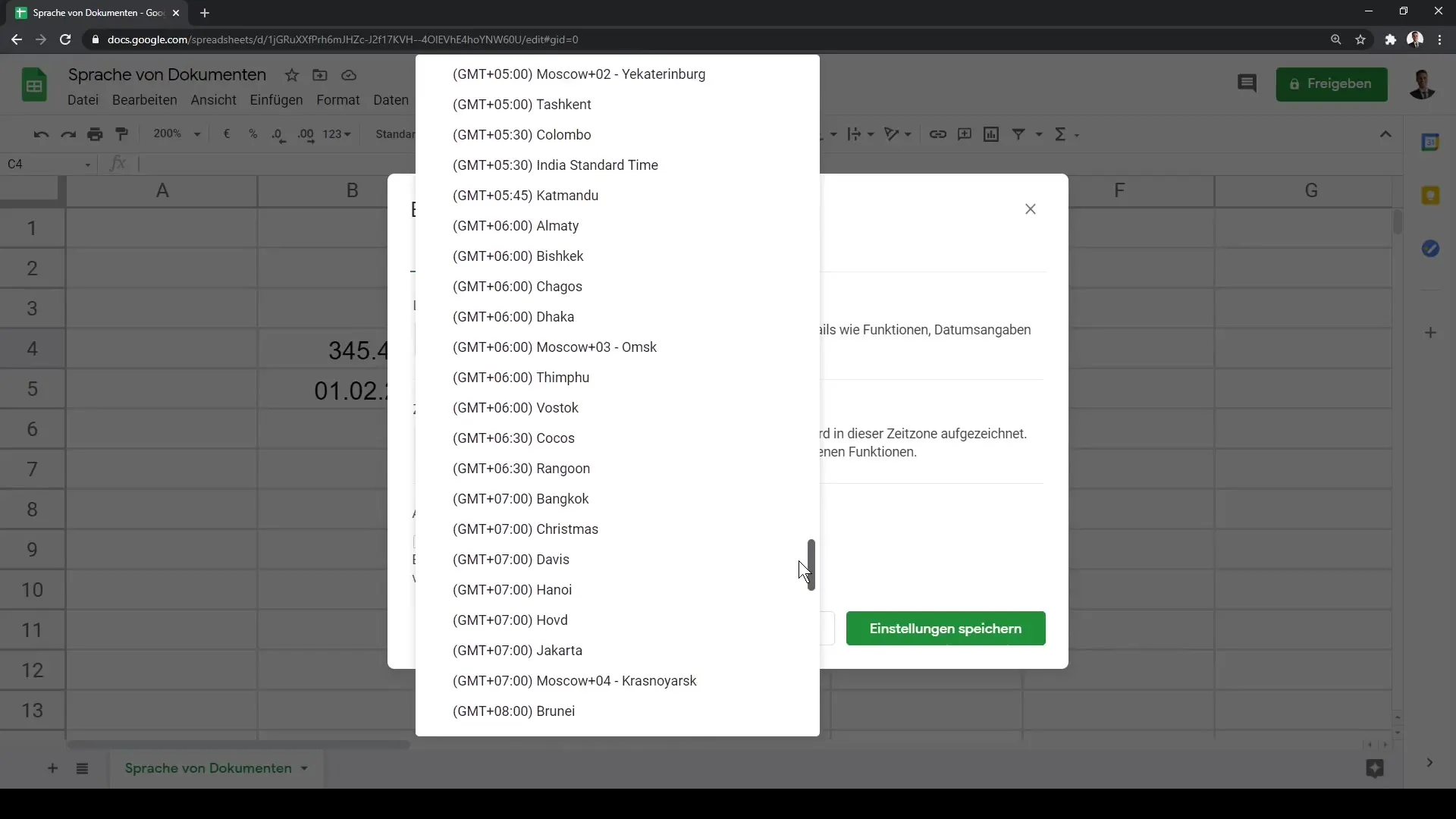The height and width of the screenshot is (819, 1456).
Task: Create a filter icon
Action: [x=1018, y=134]
